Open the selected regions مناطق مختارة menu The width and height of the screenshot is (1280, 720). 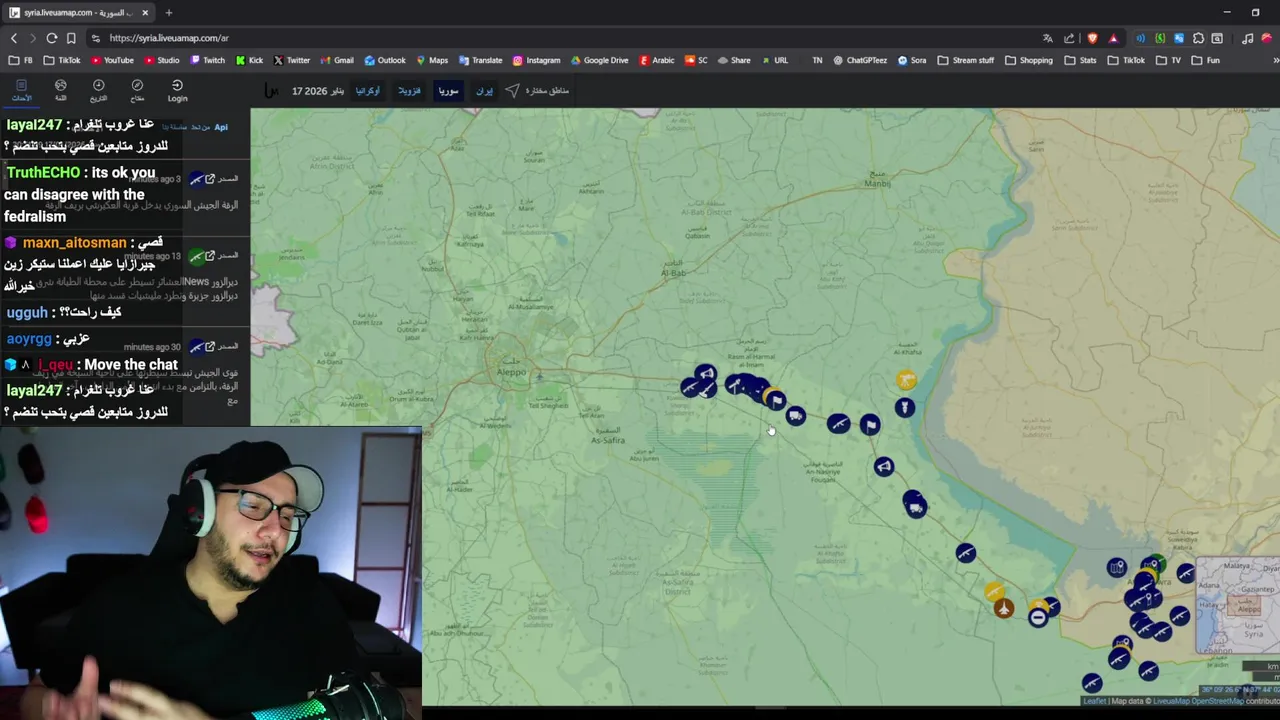pyautogui.click(x=537, y=90)
